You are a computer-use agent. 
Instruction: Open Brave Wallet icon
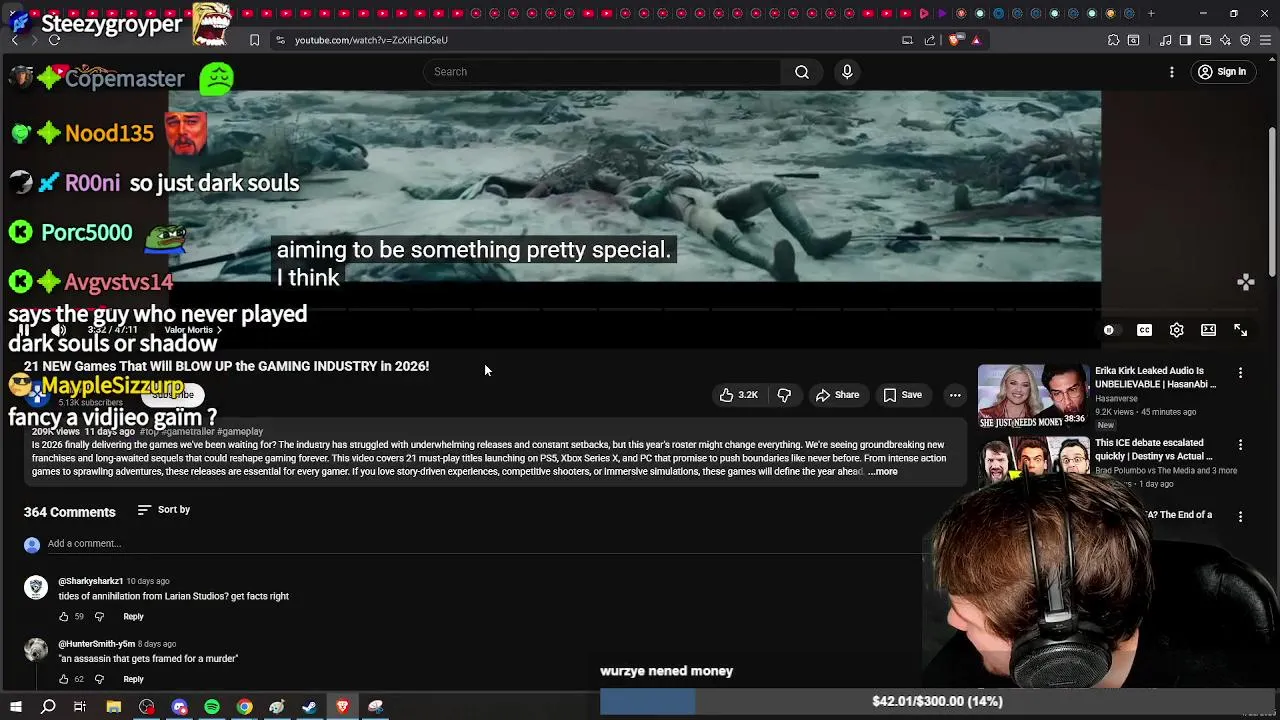[1205, 40]
